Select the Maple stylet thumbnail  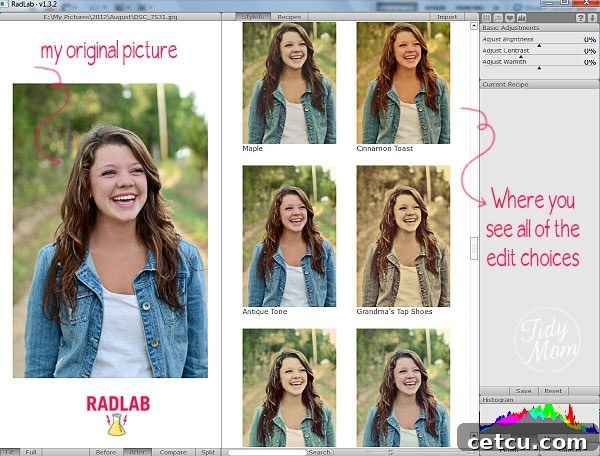289,83
